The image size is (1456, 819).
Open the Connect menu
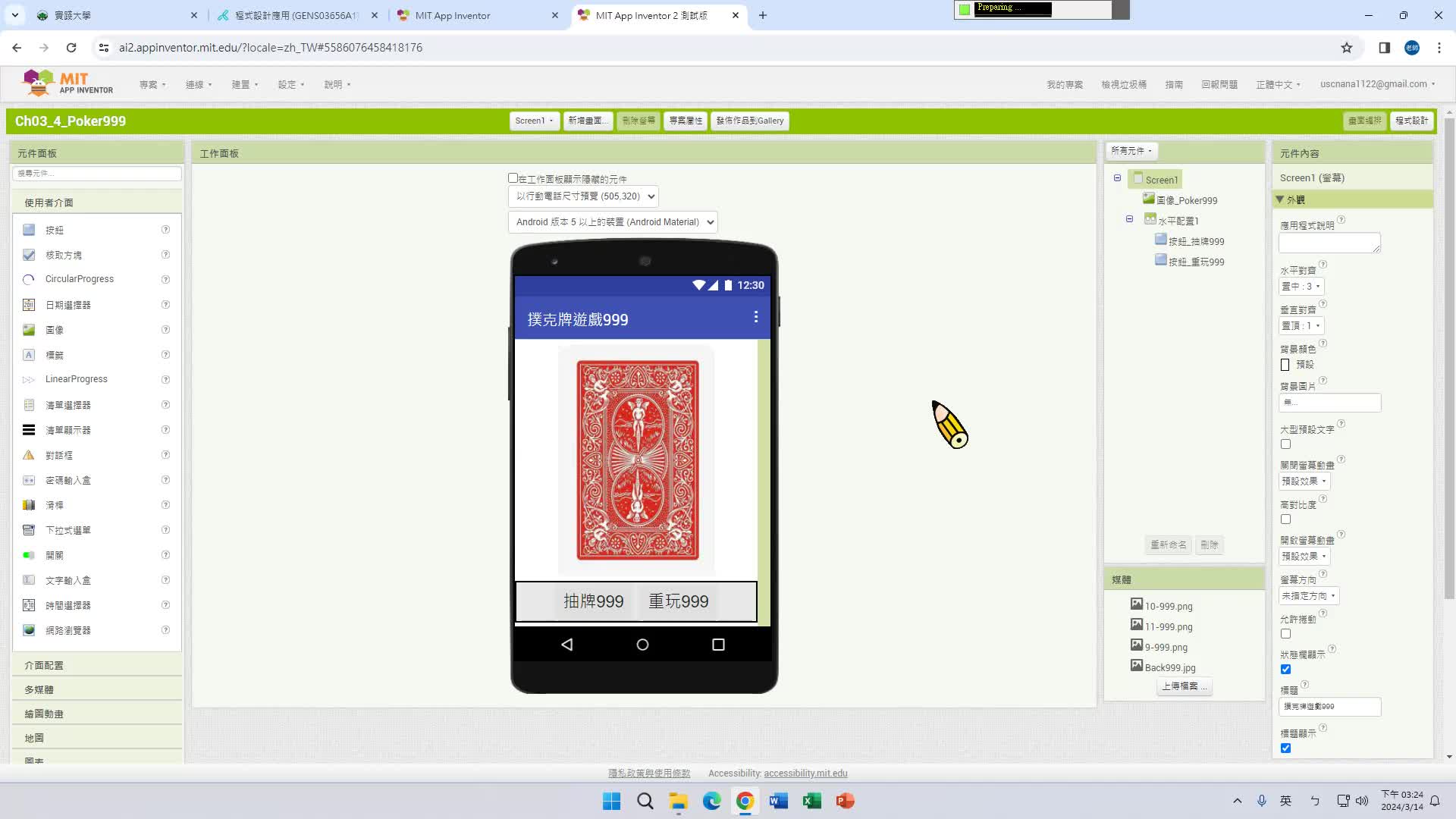point(199,85)
